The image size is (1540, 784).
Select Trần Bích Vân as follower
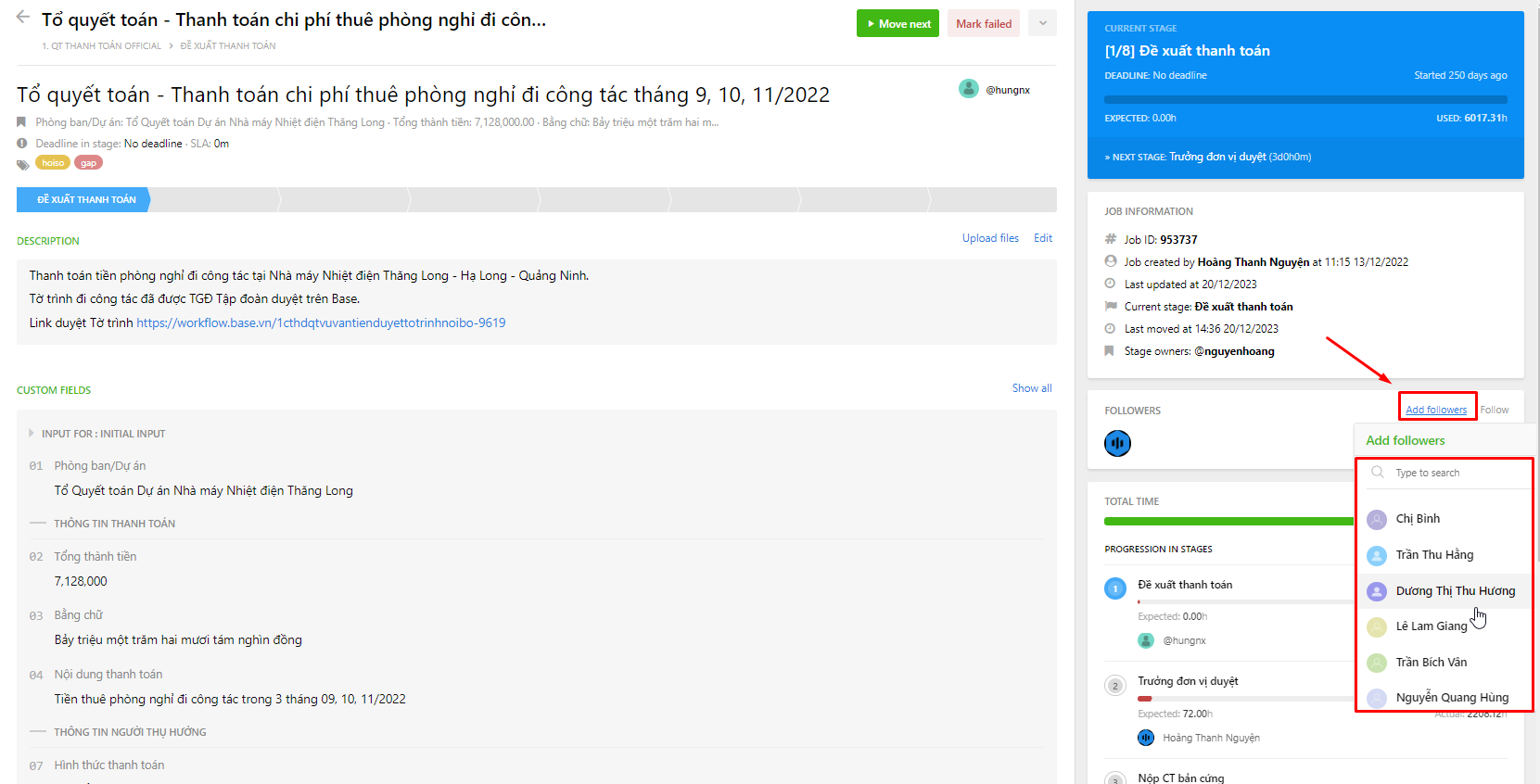[1445, 663]
